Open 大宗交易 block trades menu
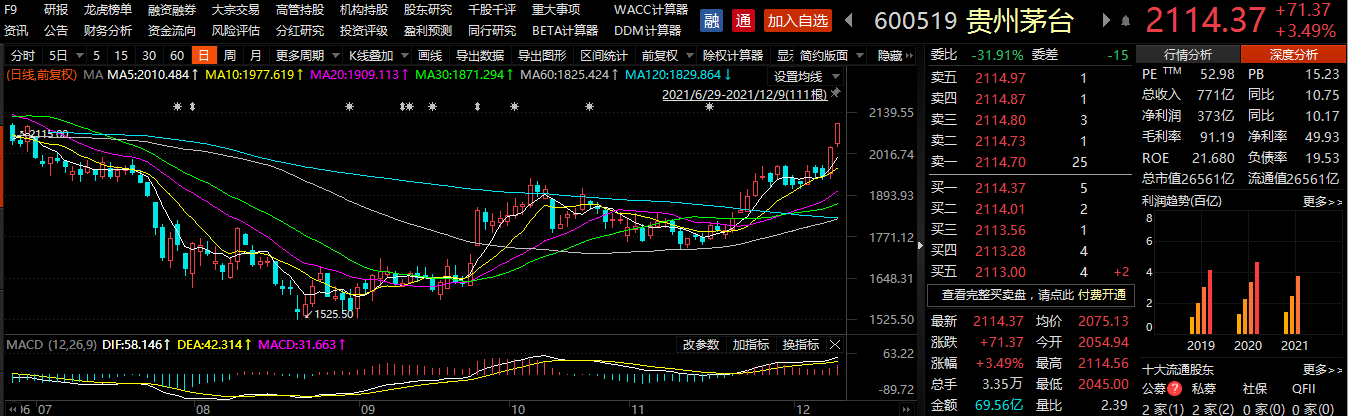This screenshot has width=1348, height=416. pyautogui.click(x=236, y=9)
